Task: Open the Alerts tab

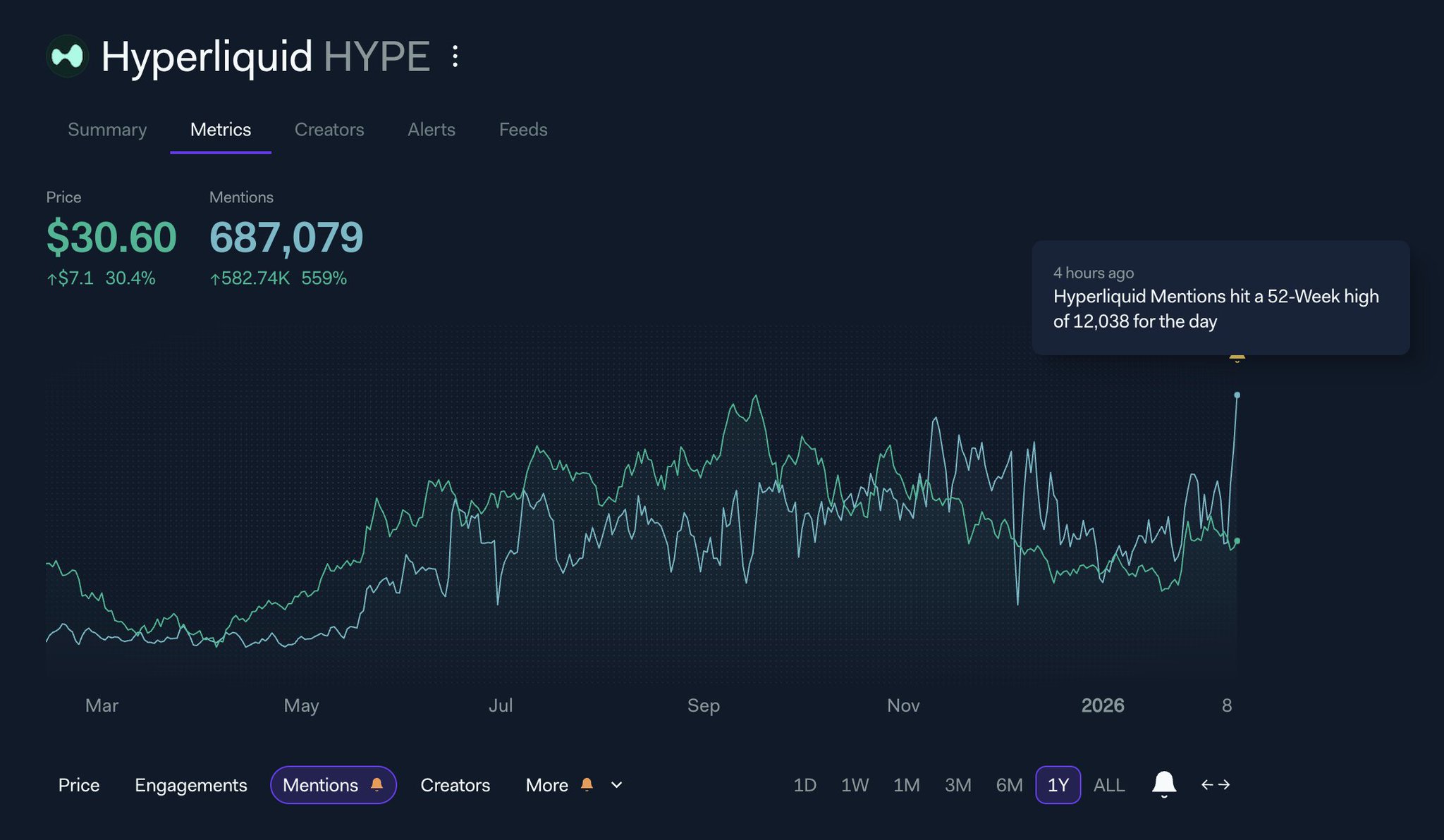Action: 432,130
